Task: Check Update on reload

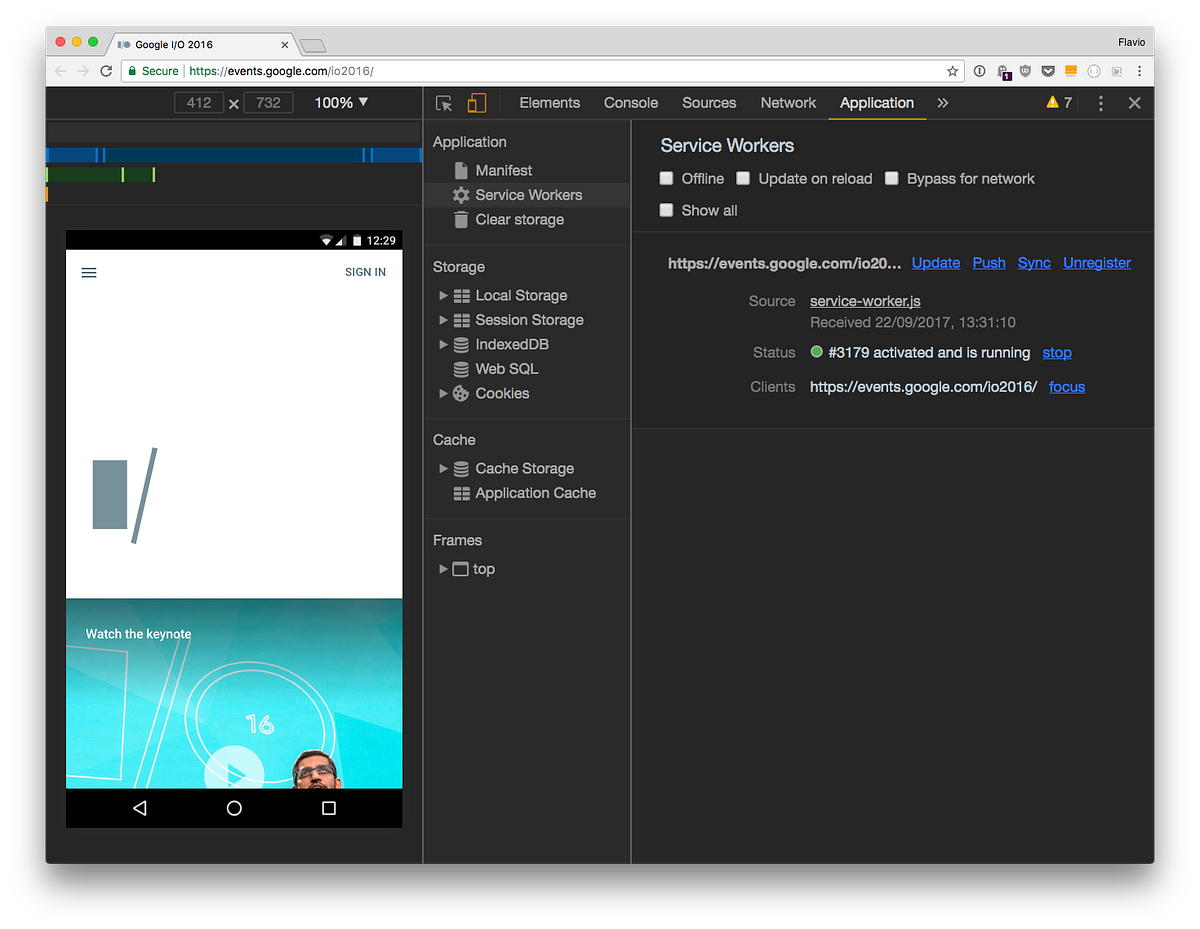Action: coord(743,178)
